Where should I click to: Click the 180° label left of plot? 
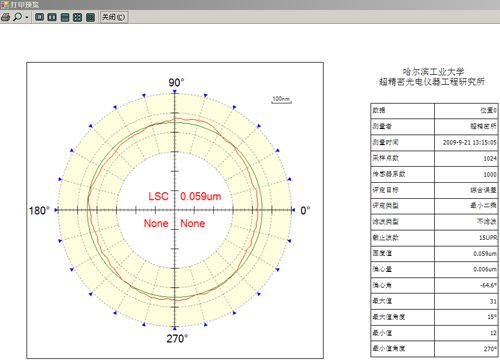(x=39, y=211)
